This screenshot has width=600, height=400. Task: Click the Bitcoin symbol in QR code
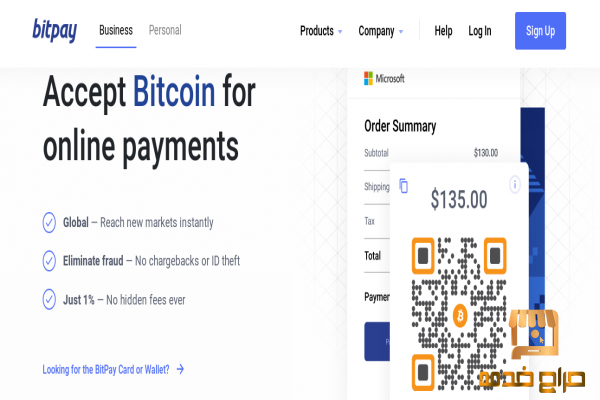(x=461, y=314)
